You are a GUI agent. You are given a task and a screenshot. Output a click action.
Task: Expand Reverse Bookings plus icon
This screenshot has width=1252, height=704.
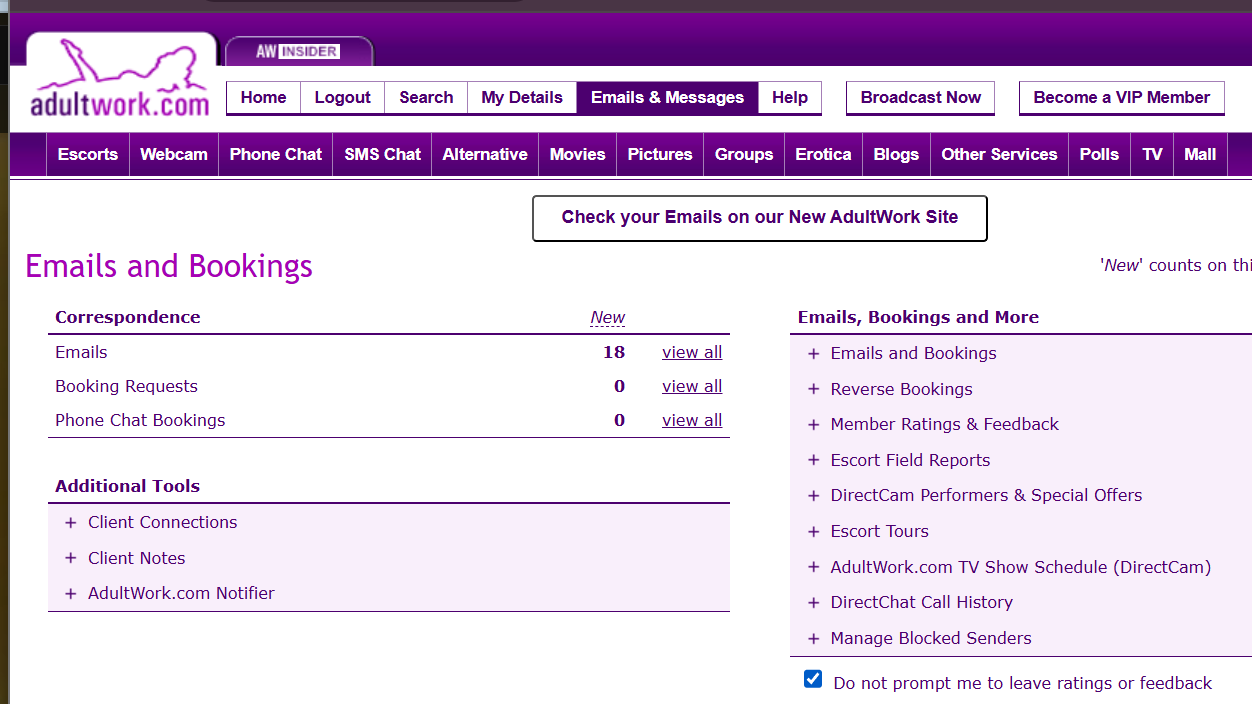point(814,390)
